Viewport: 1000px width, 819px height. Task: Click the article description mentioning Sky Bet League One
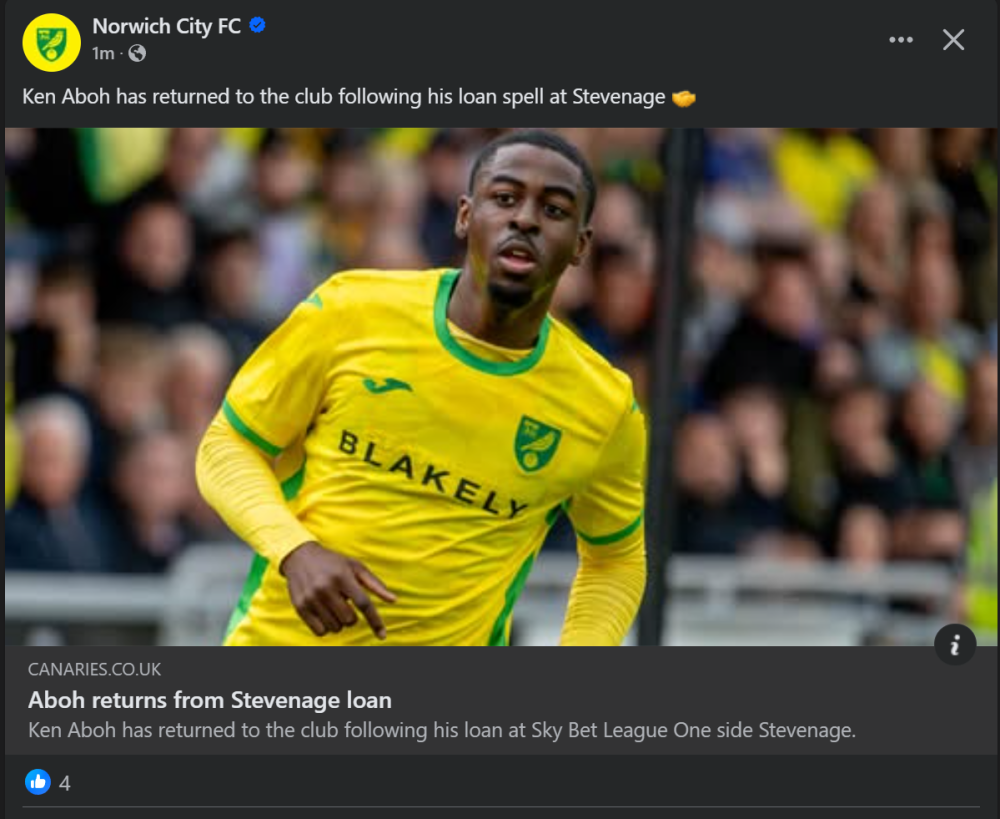tap(442, 730)
